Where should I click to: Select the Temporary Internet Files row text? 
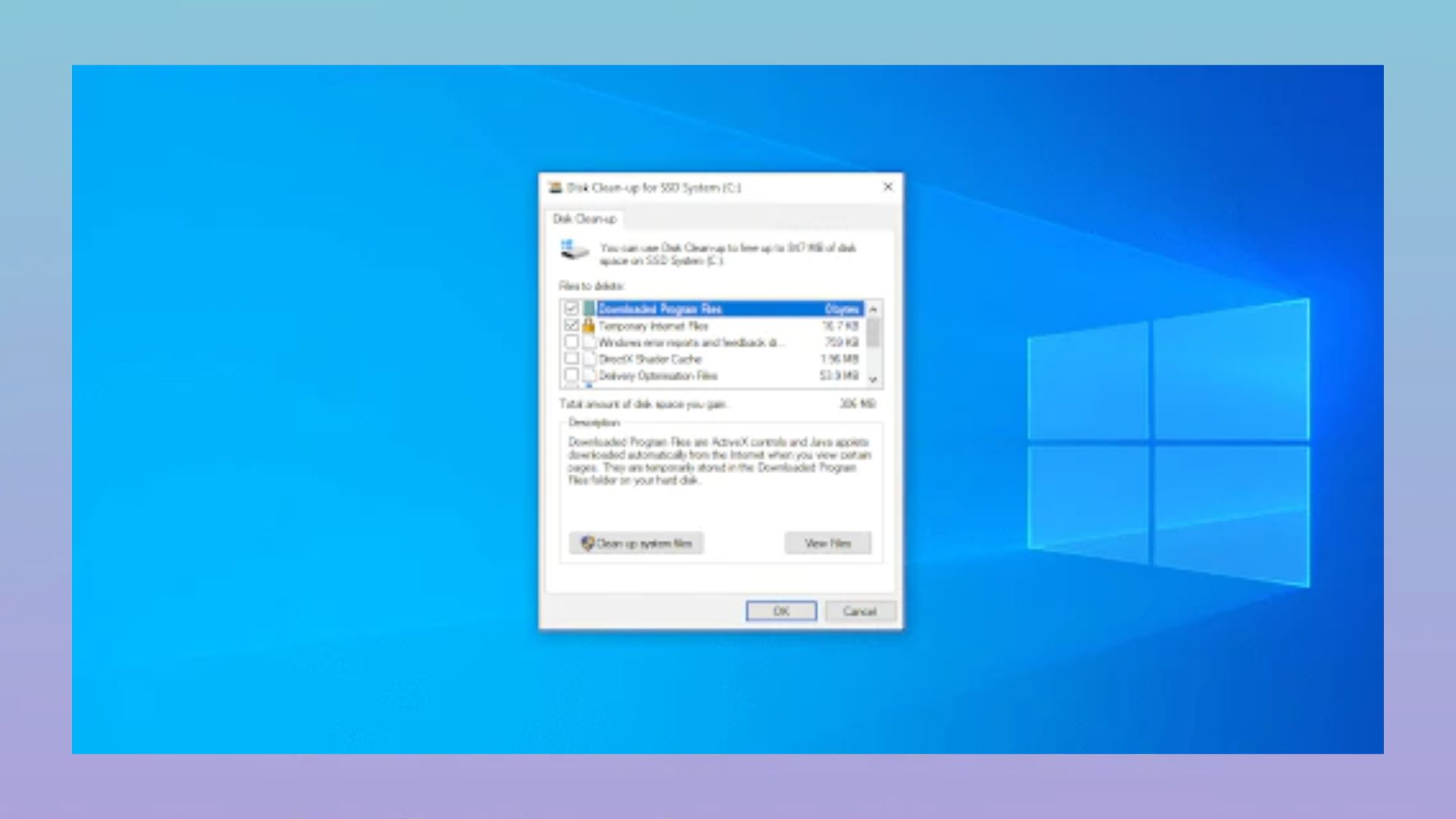(x=653, y=326)
